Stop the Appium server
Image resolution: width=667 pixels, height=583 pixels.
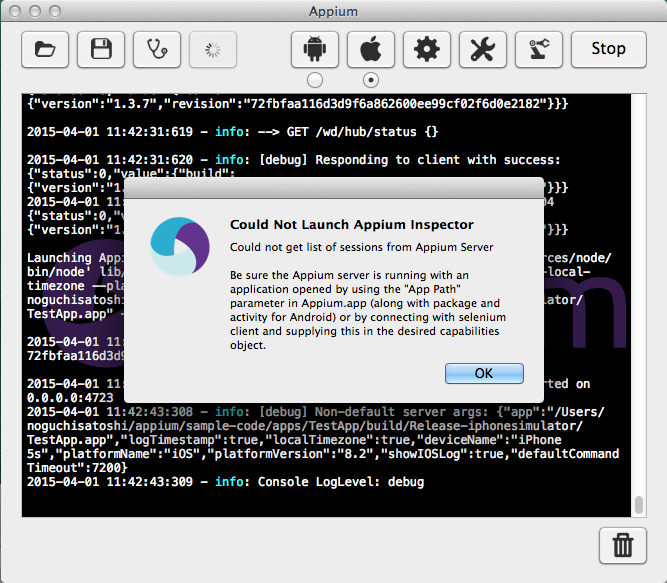tap(609, 49)
